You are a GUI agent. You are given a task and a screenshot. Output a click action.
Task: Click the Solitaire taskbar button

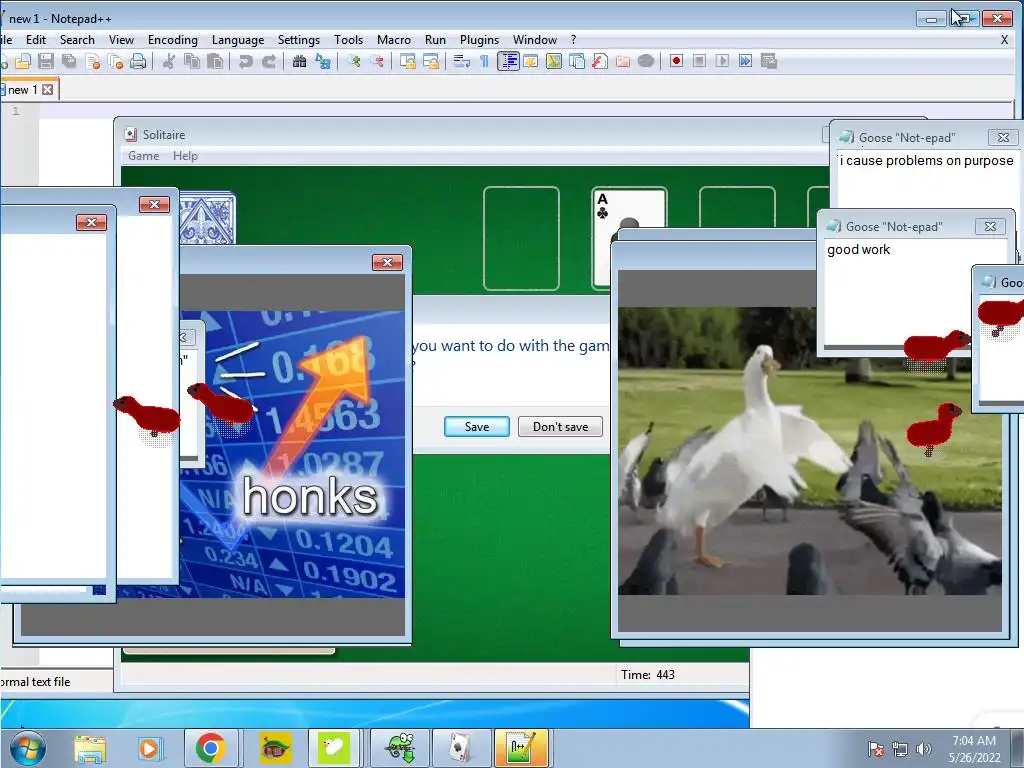pos(461,748)
